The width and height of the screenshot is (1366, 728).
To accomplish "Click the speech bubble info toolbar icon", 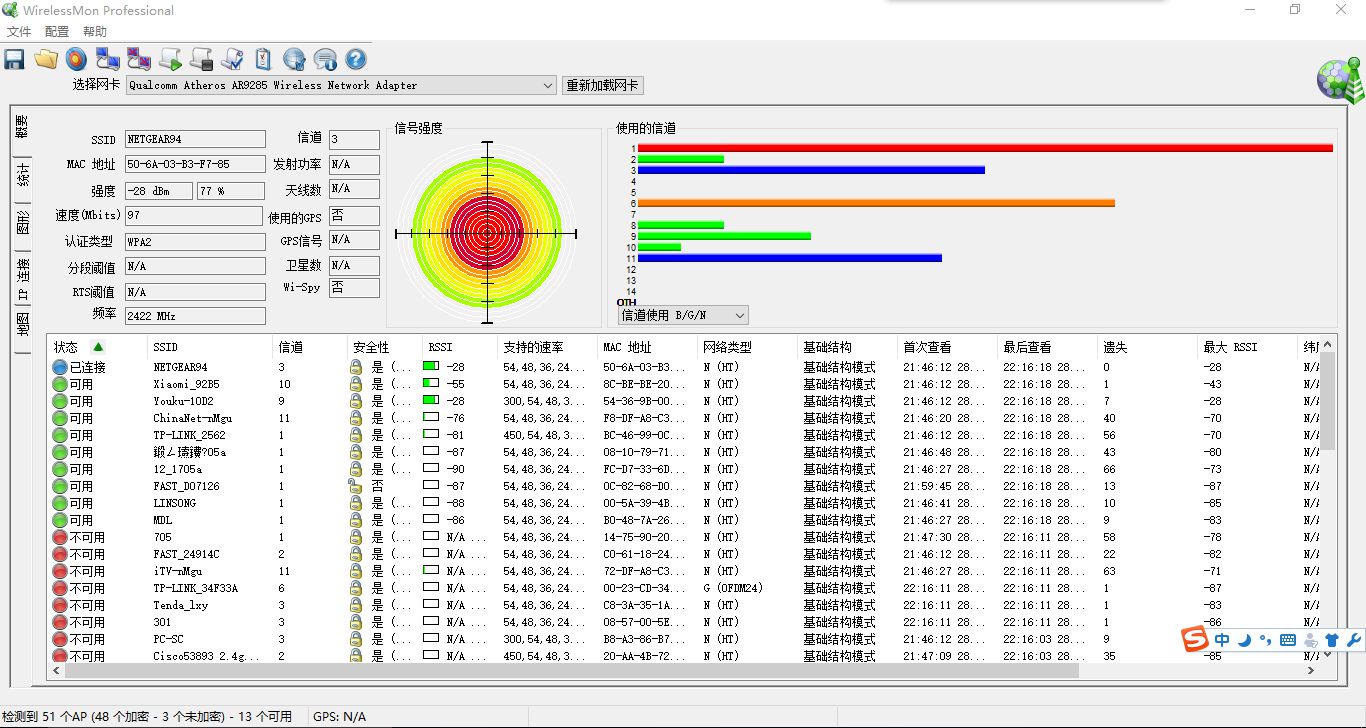I will tap(325, 60).
